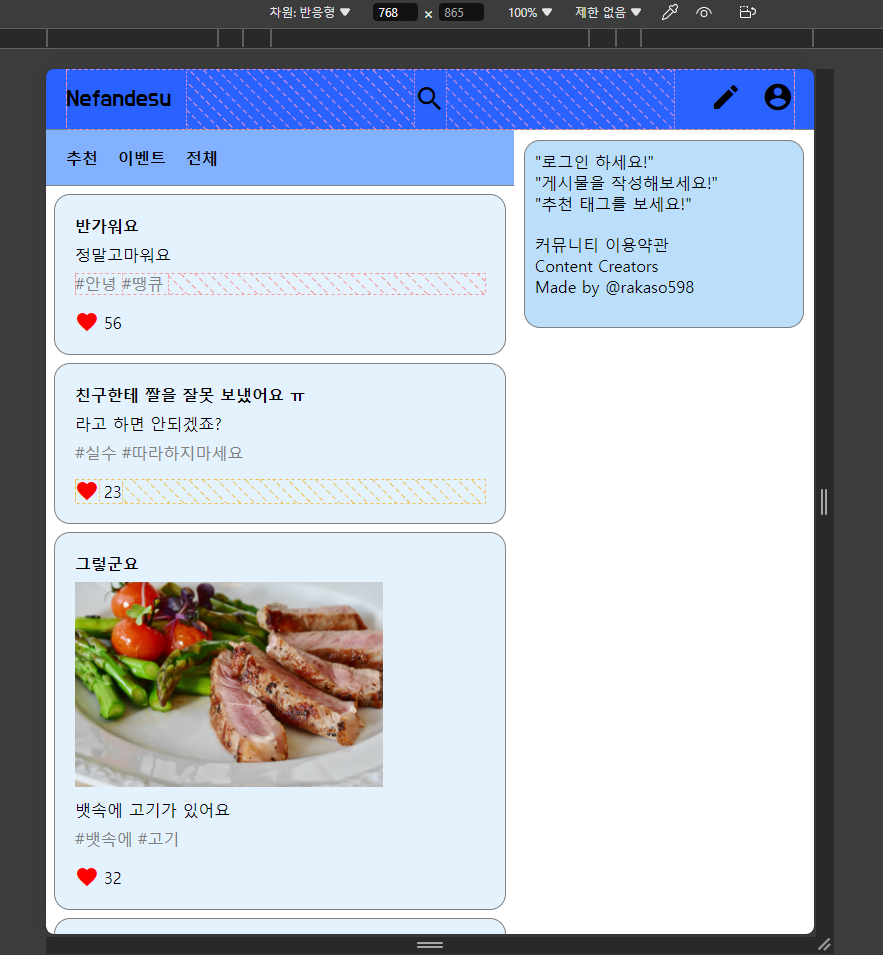Click the 뱃속에 고기가 있어요 text
The image size is (883, 955).
click(152, 810)
